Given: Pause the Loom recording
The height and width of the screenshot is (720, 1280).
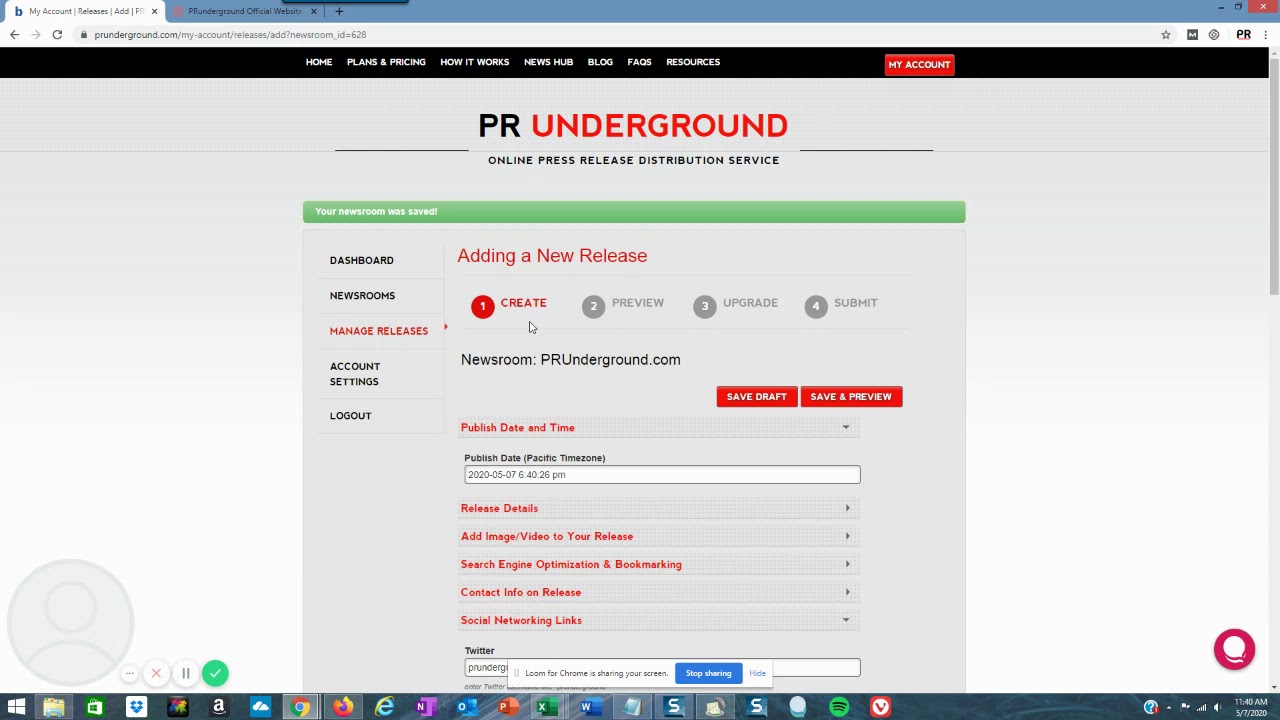Looking at the screenshot, I should tap(185, 673).
